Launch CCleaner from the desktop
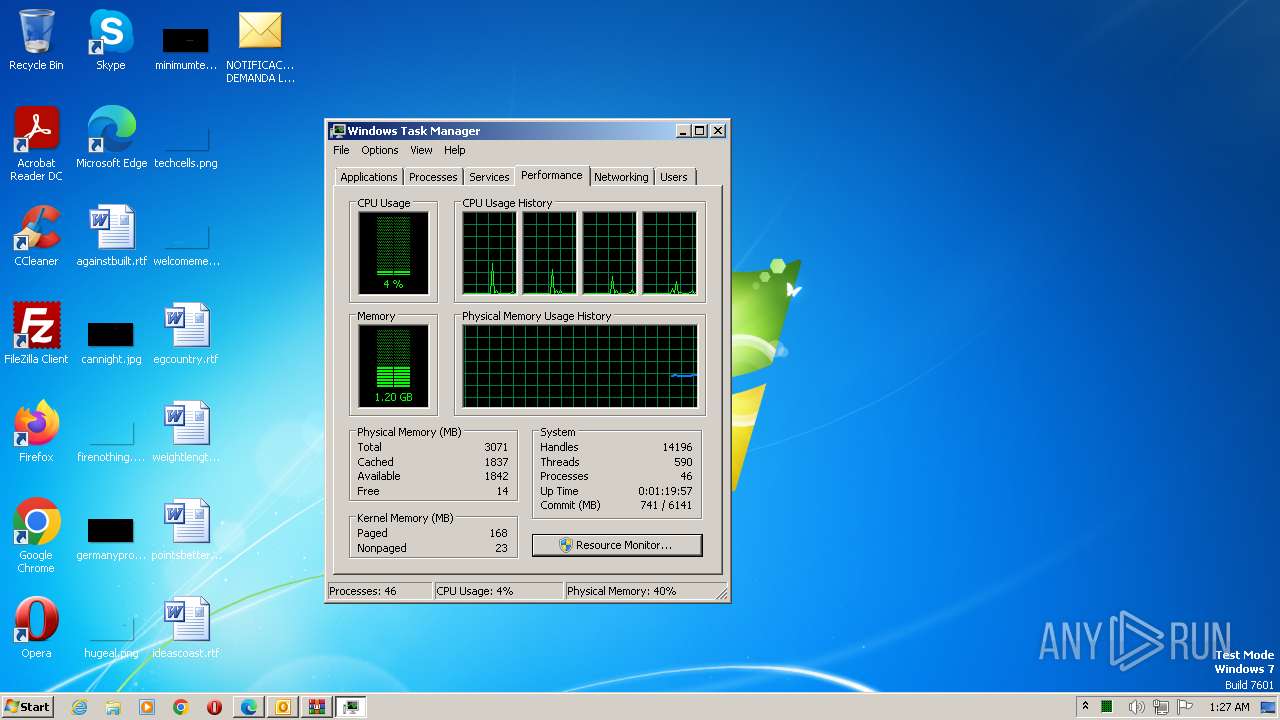Screen dimensions: 1280x720 point(36,236)
